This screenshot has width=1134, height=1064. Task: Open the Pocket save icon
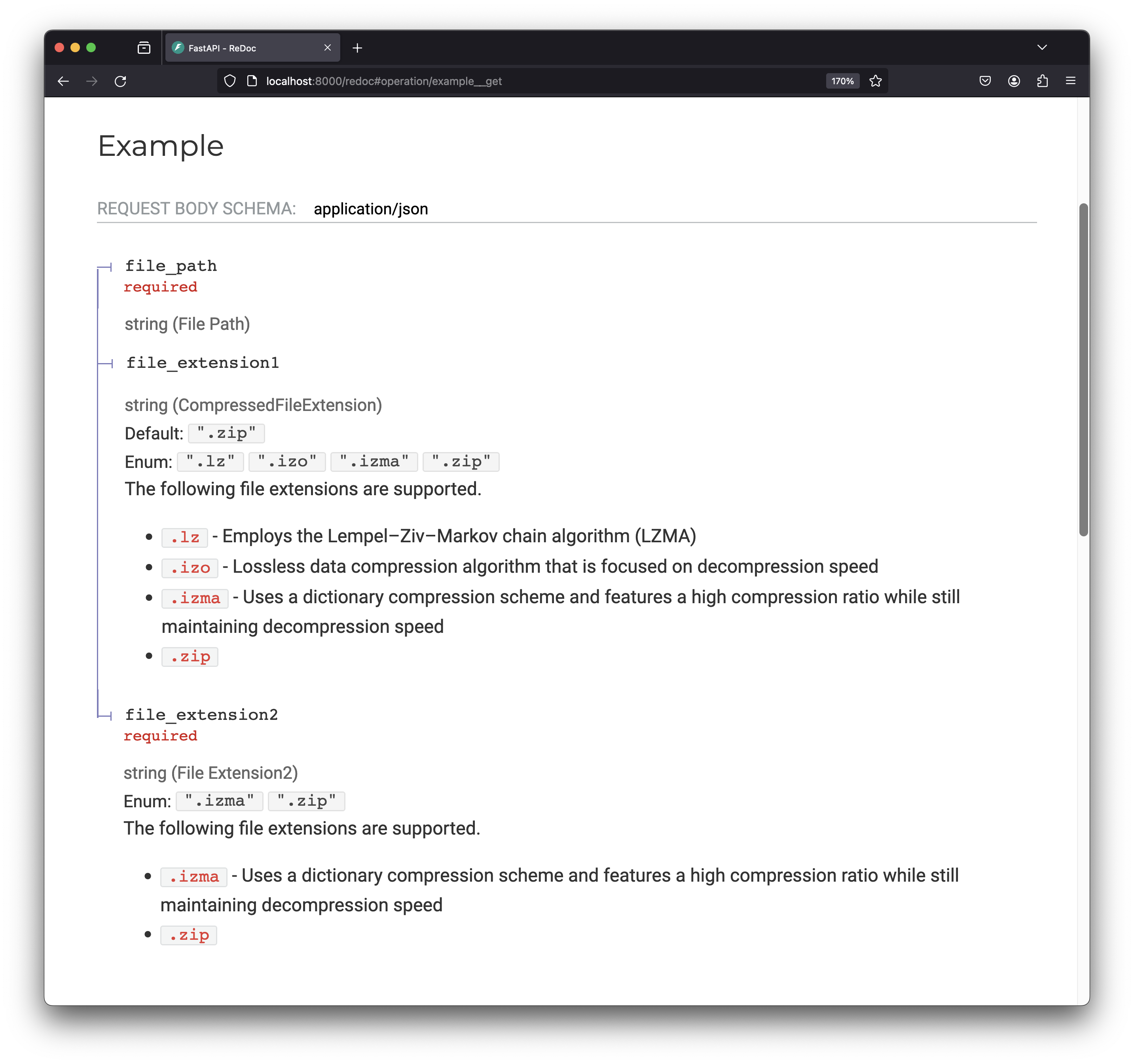[x=985, y=81]
